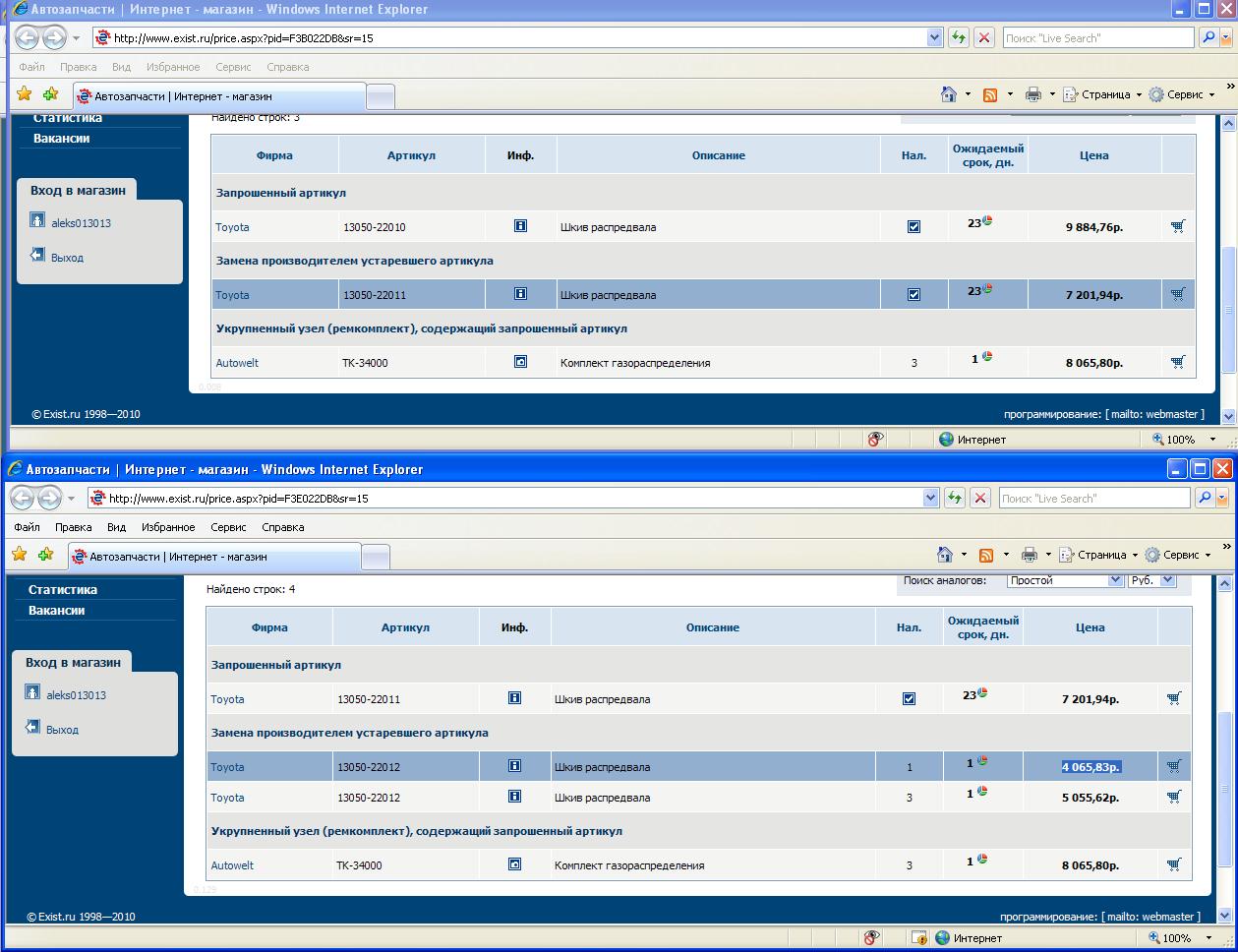Click the print icon in the lower browser window
Image resolution: width=1238 pixels, height=952 pixels.
(1029, 555)
